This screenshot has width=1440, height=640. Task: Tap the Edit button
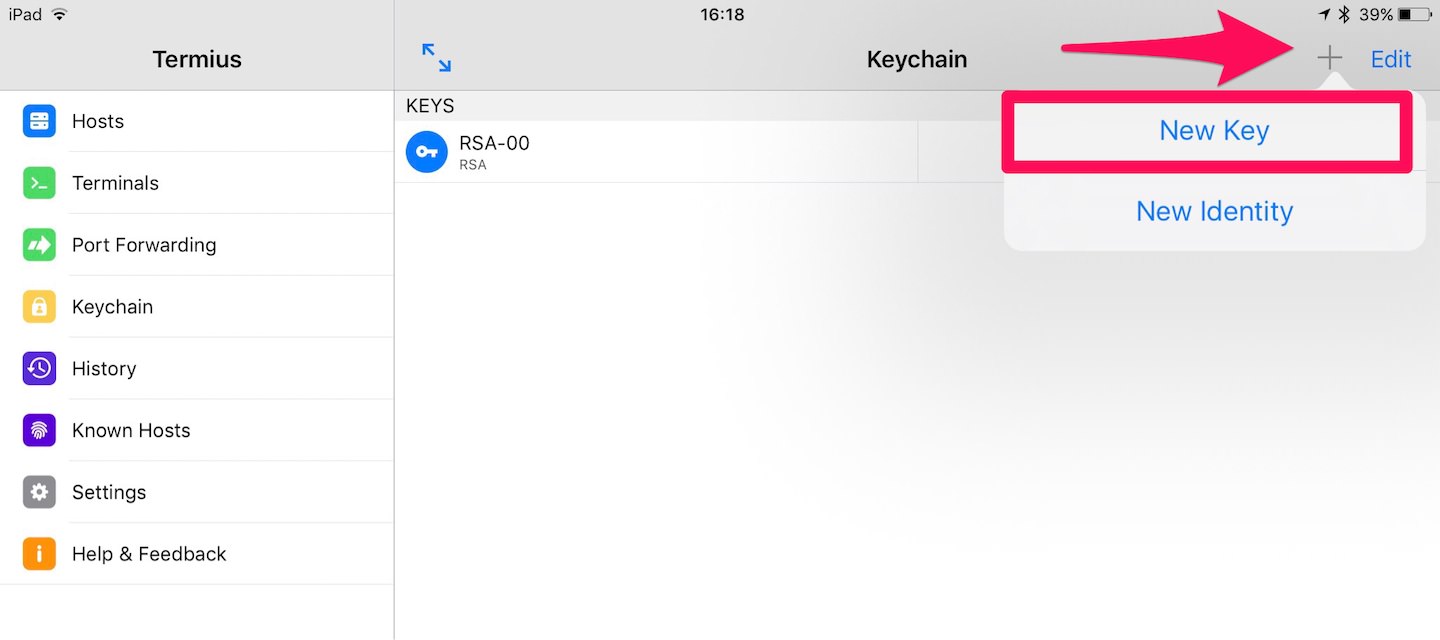(1390, 59)
